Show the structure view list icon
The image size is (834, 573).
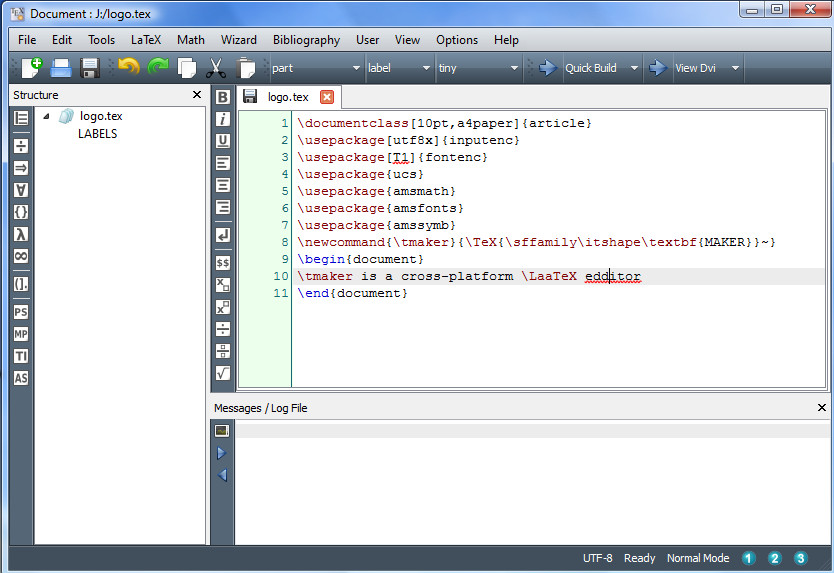(21, 118)
